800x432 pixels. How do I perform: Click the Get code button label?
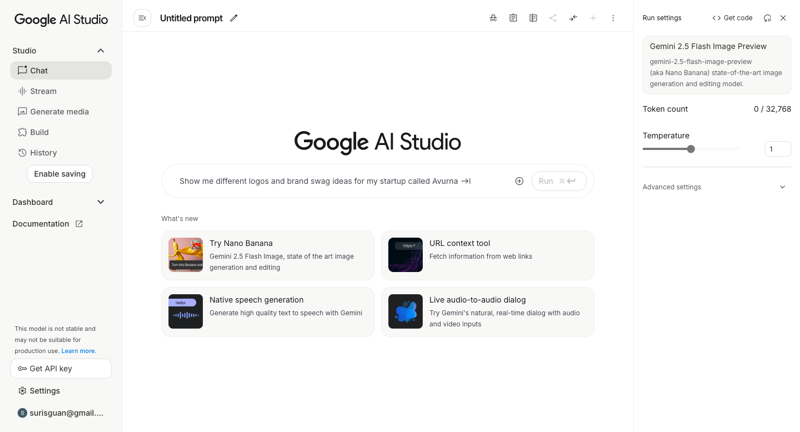[738, 18]
